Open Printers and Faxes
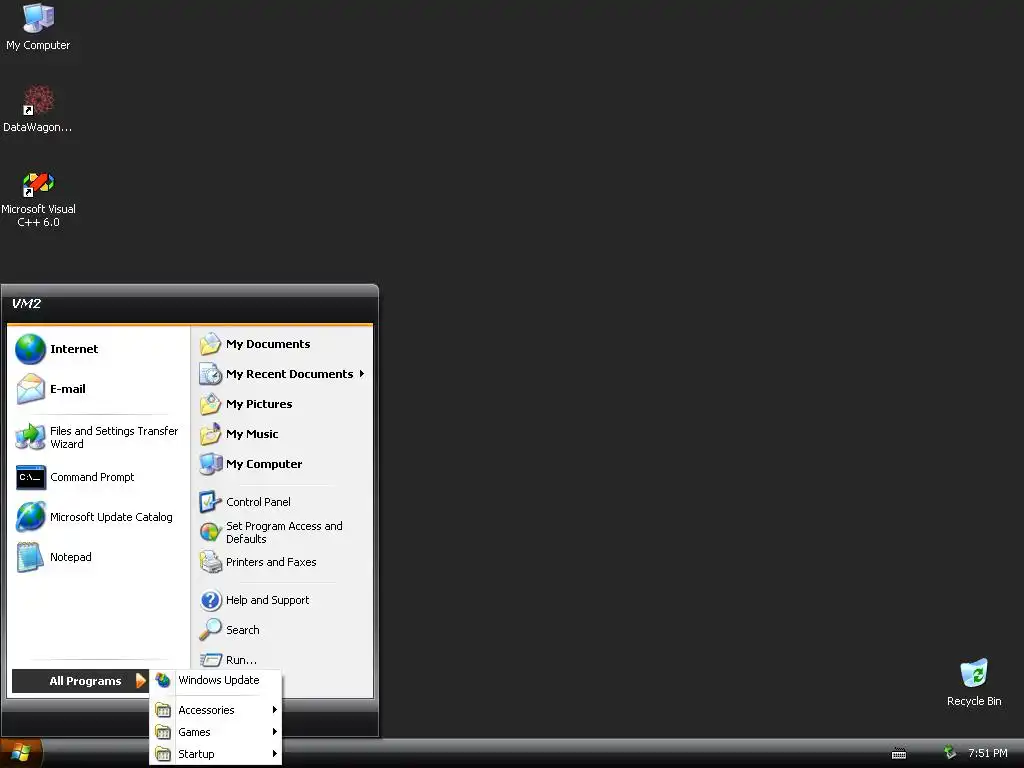 282,562
